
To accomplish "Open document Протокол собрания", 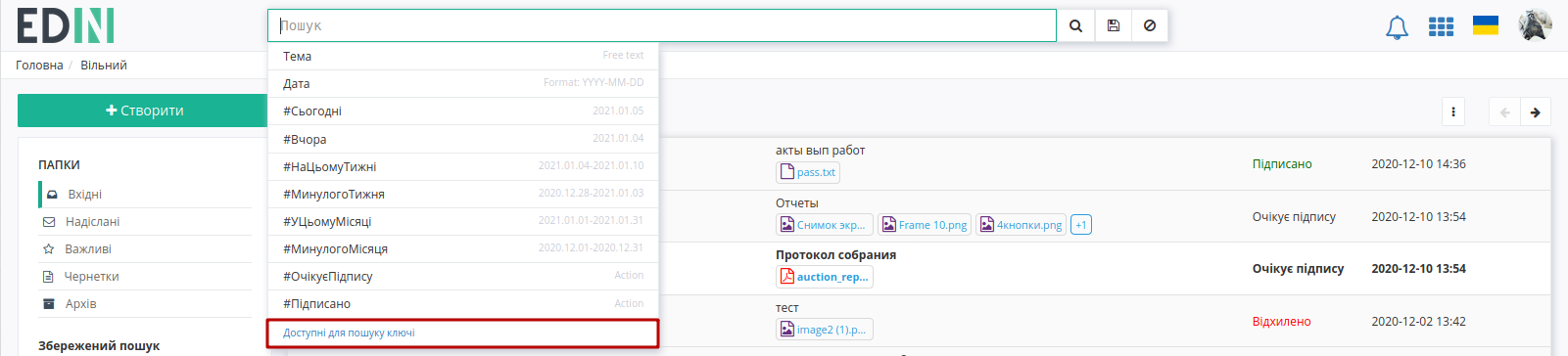I will click(835, 255).
